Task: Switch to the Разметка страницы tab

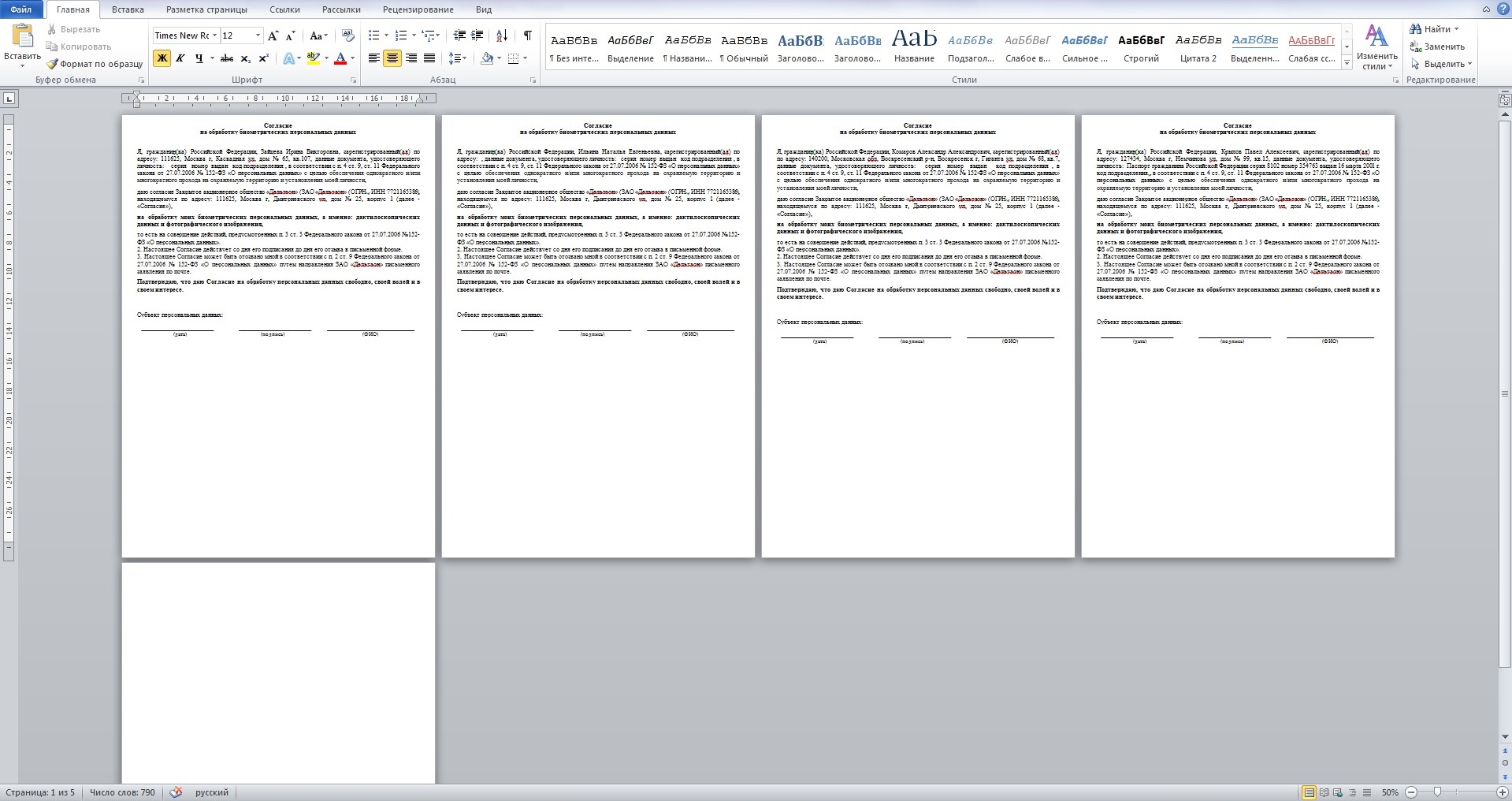Action: tap(206, 9)
